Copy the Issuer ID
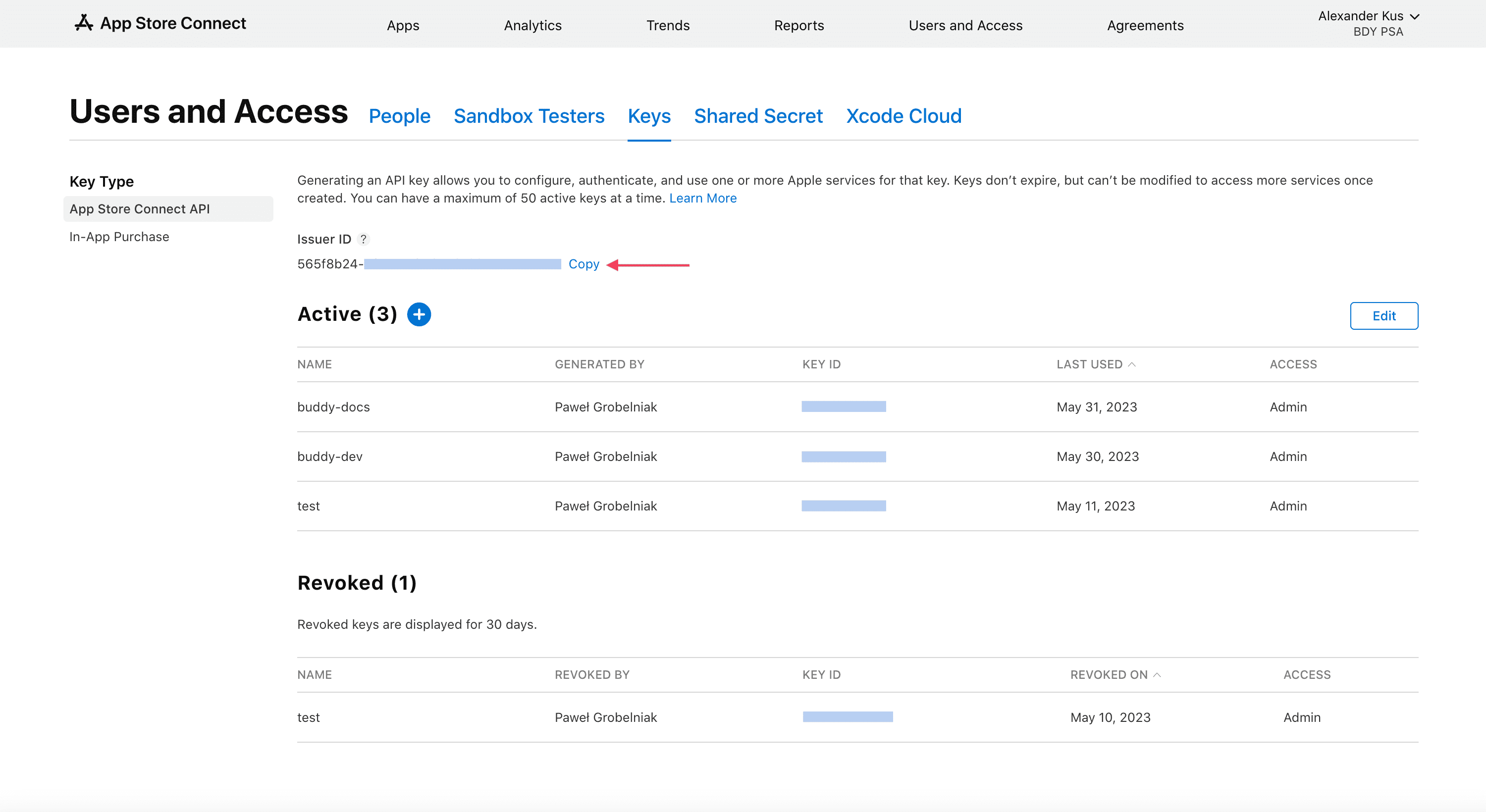 point(584,264)
